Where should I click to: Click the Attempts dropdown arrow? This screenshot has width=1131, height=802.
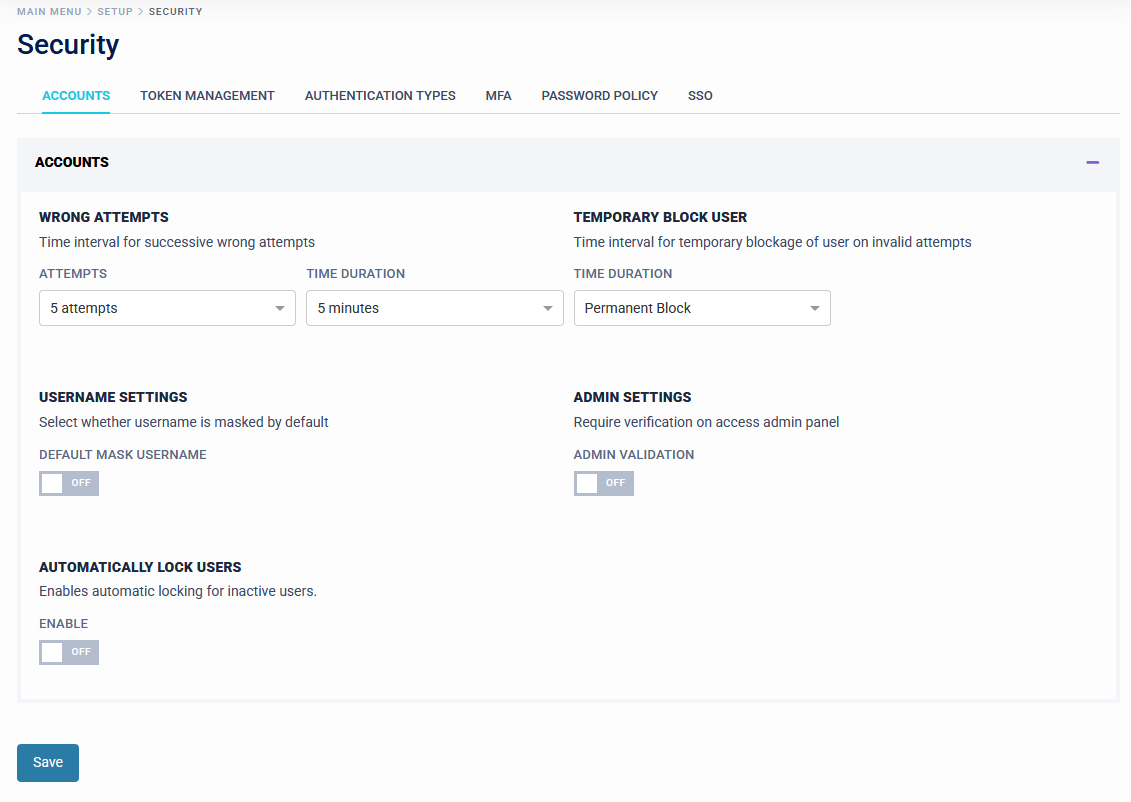(280, 309)
